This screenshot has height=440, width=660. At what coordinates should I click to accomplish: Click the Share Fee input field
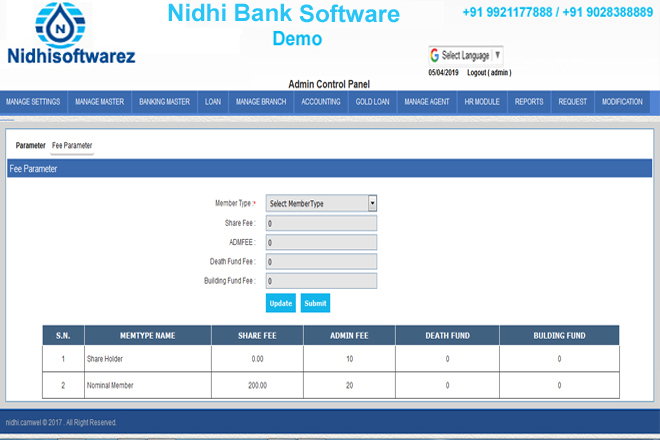(321, 223)
